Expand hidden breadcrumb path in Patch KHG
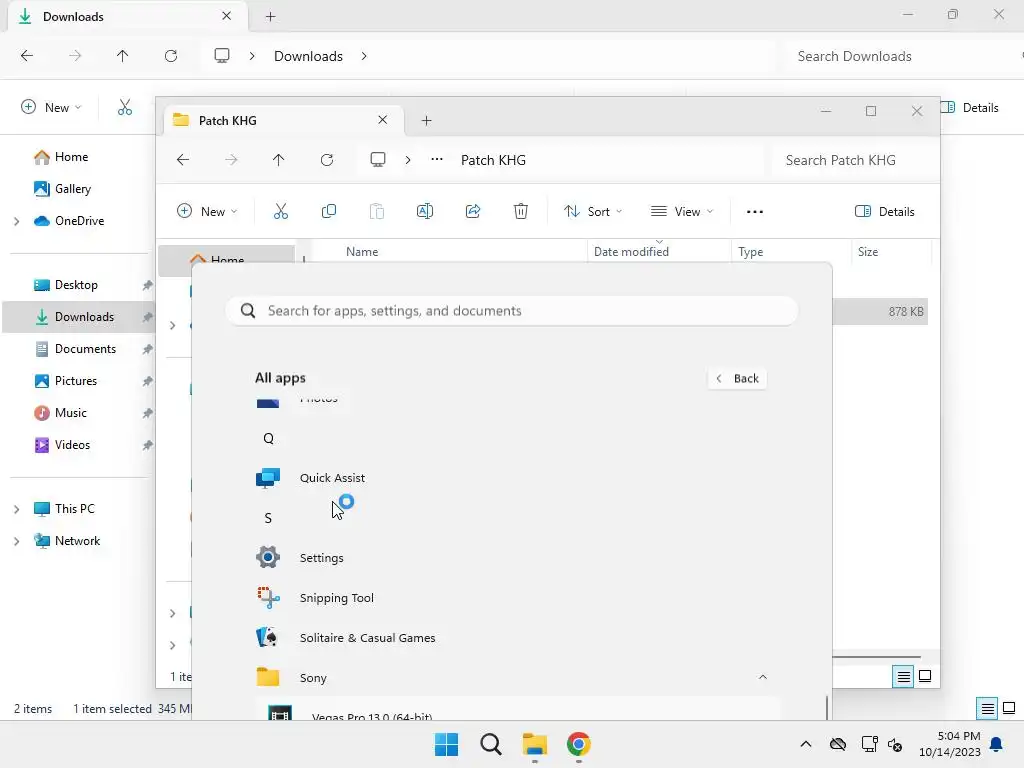This screenshot has height=768, width=1024. (437, 160)
